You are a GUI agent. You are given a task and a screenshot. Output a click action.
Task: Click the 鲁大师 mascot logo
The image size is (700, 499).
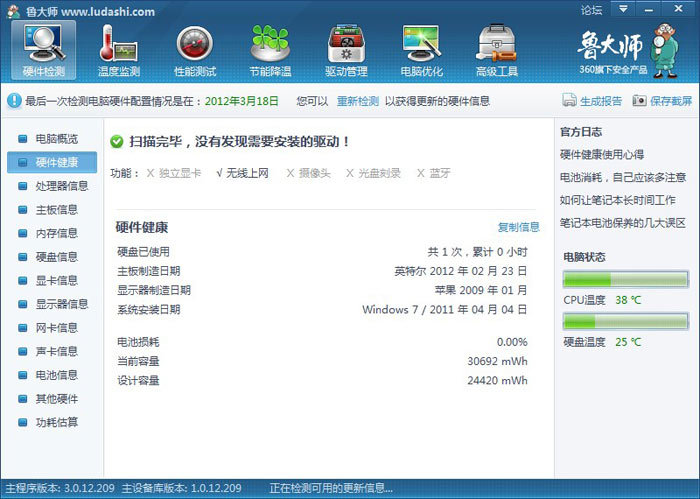pos(664,51)
